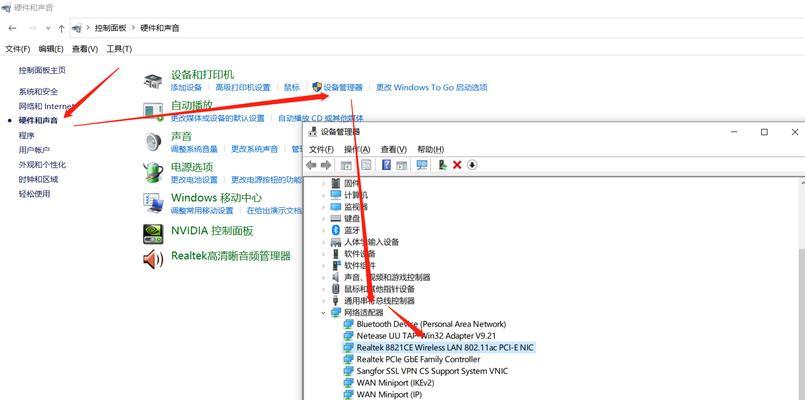Click the 鼠标和其他指针设备 tree label
The image size is (805, 400).
[379, 289]
